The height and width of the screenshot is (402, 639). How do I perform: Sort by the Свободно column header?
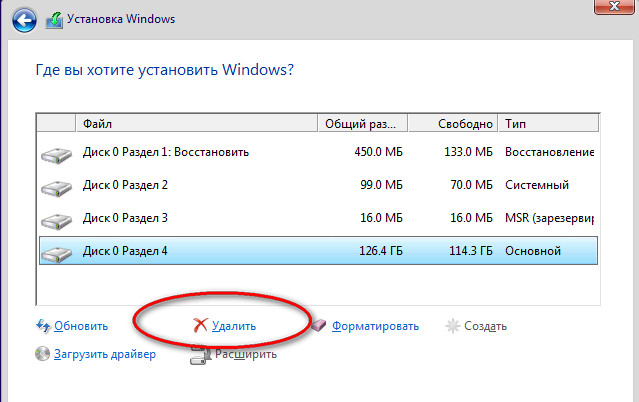point(453,123)
